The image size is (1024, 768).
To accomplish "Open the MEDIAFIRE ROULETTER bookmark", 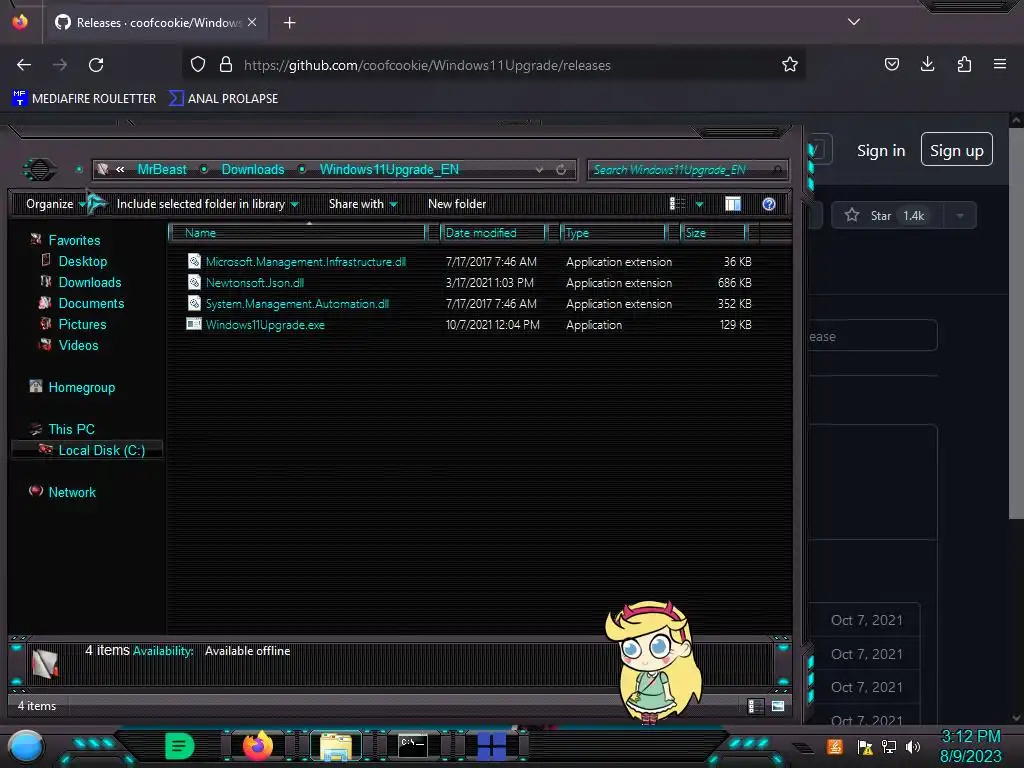I will click(84, 99).
